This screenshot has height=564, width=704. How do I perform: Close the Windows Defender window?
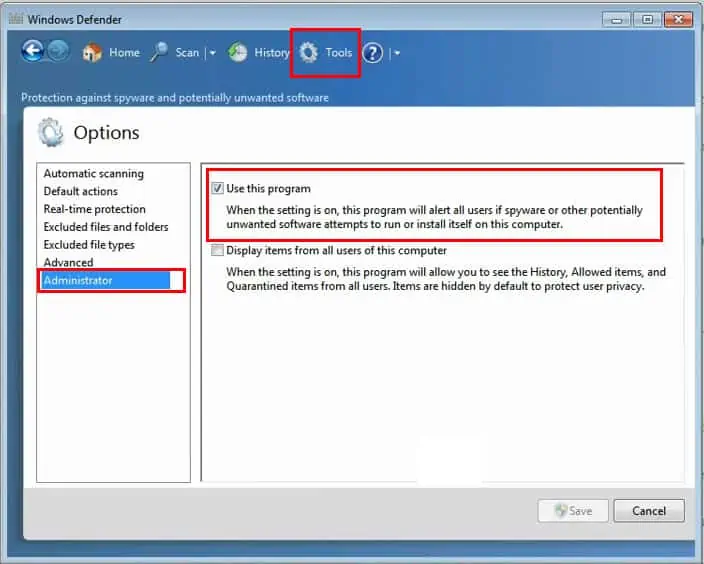tap(678, 20)
